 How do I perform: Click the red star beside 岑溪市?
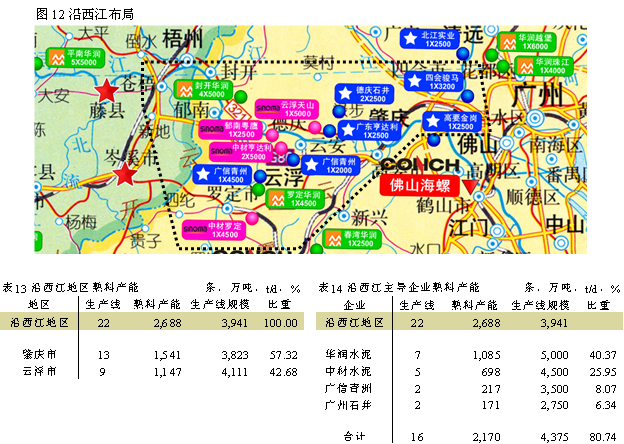pos(125,174)
